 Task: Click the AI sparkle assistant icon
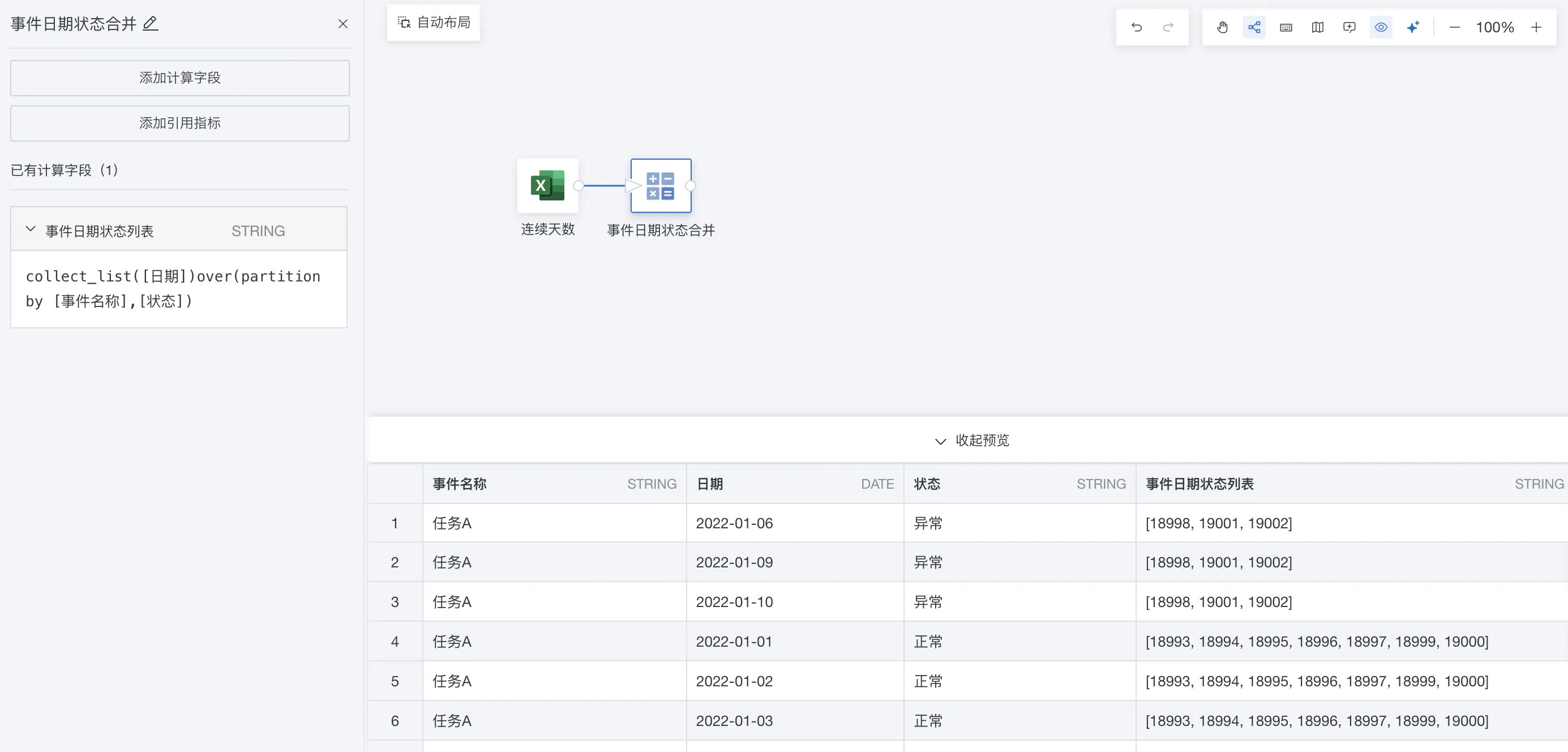pyautogui.click(x=1412, y=27)
